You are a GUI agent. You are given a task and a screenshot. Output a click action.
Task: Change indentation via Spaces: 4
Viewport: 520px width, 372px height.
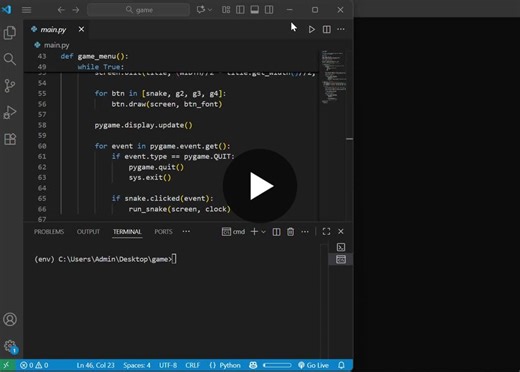click(137, 365)
